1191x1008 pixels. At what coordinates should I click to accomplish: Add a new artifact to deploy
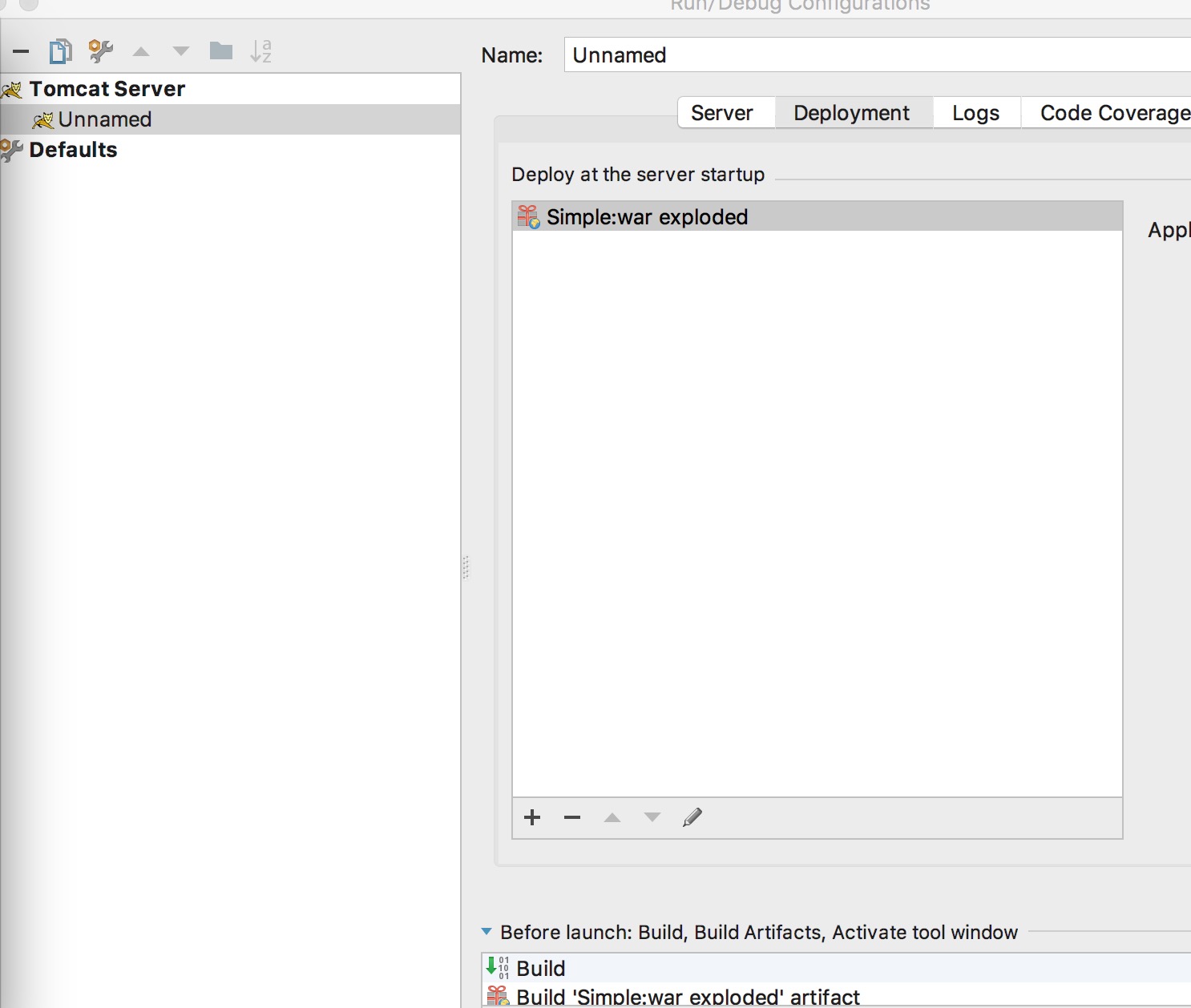(532, 817)
